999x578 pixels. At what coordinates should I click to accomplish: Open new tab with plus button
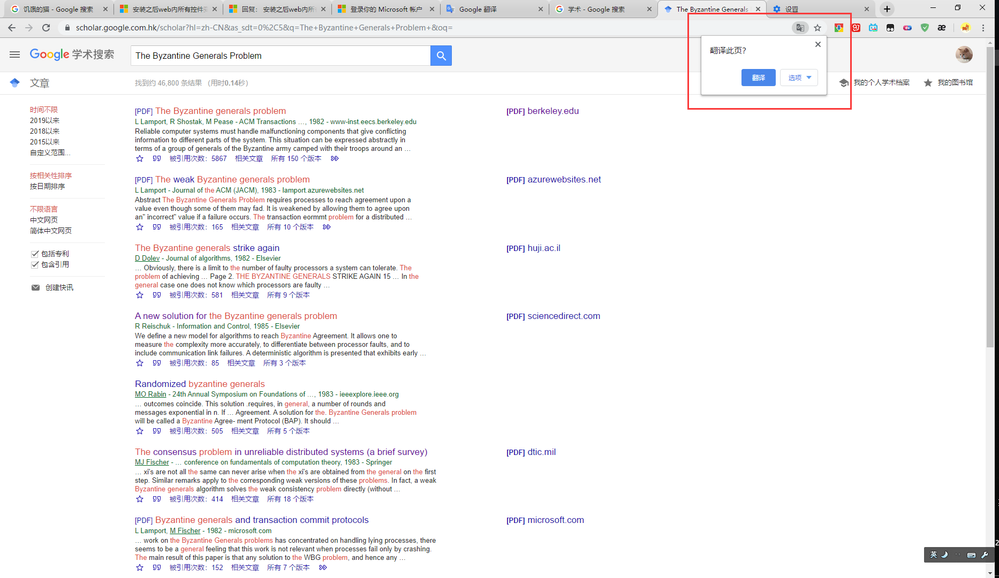[x=887, y=9]
